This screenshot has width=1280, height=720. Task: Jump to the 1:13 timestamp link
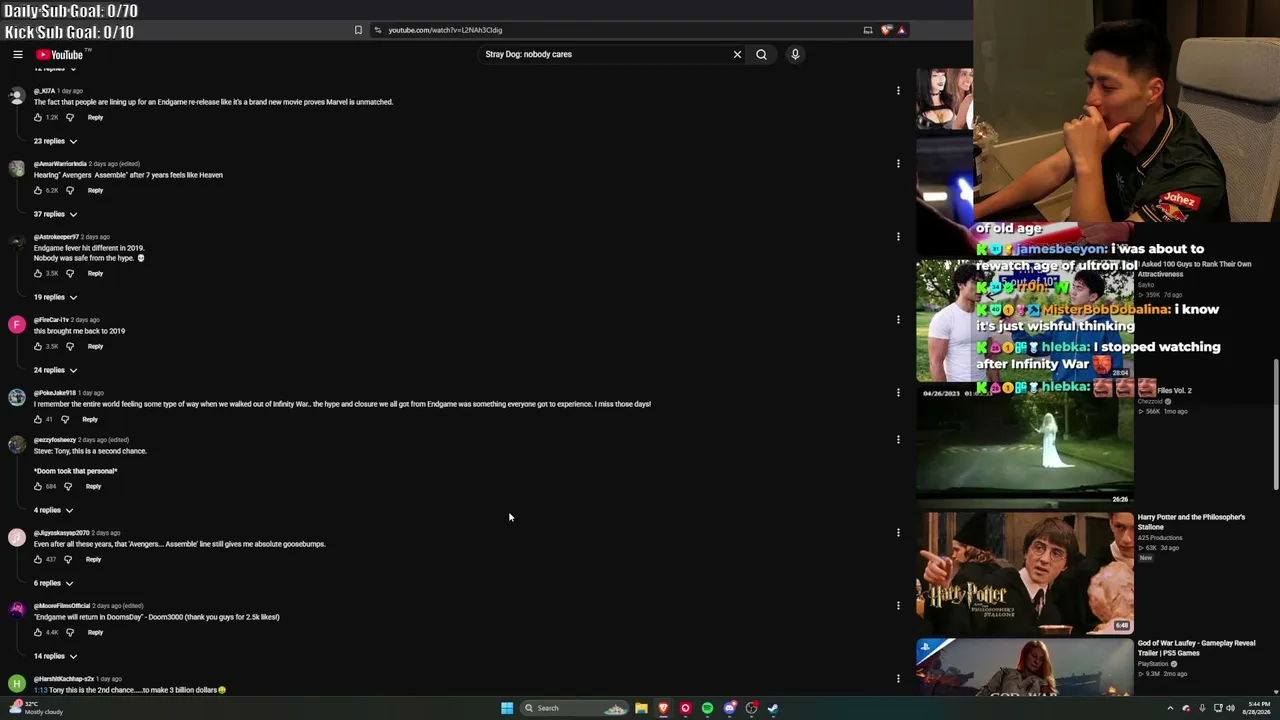click(x=41, y=690)
